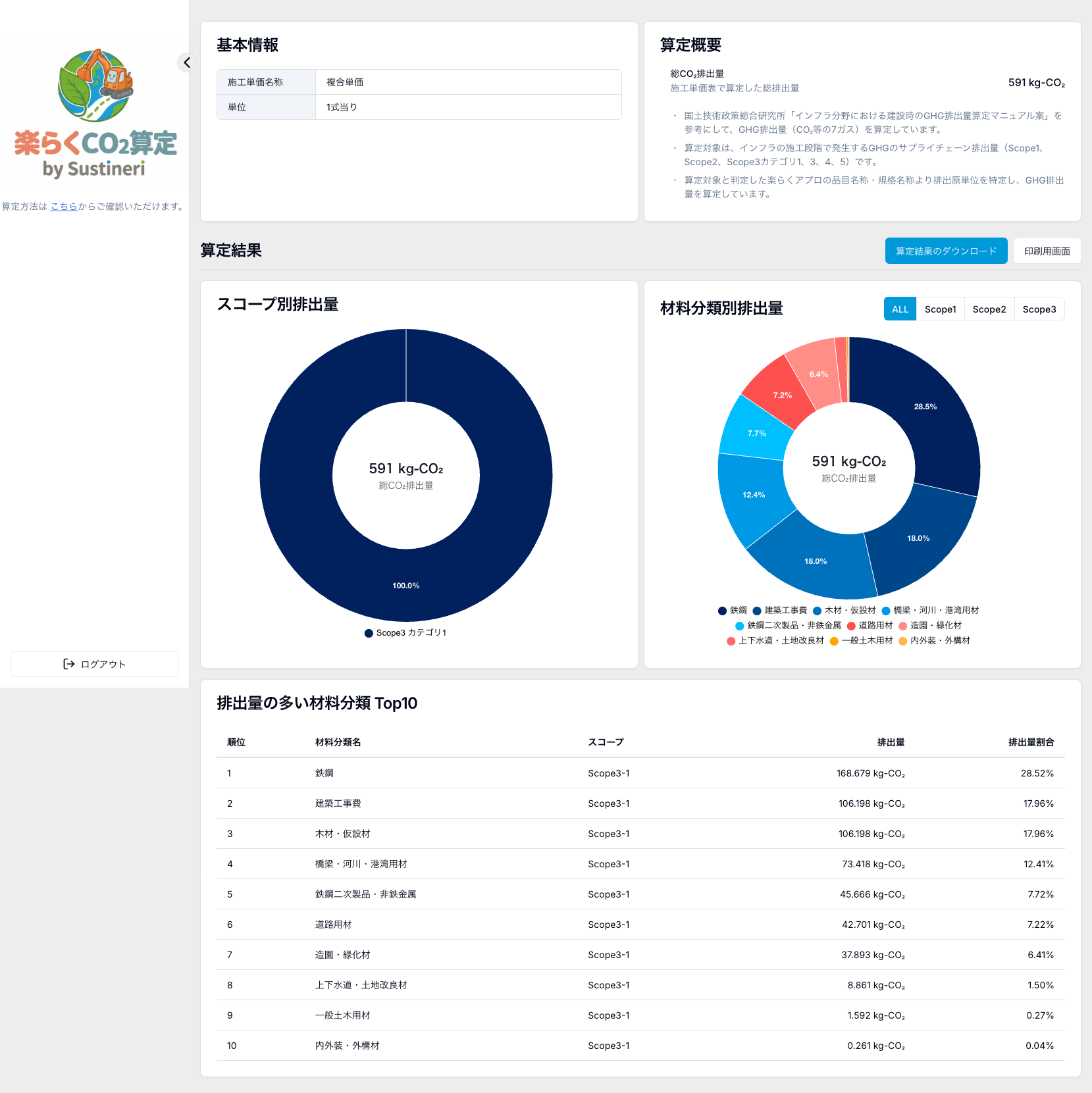Click the 楽らくCO2算定 logo image
Viewport: 1092px width, 1093px height.
click(x=95, y=113)
